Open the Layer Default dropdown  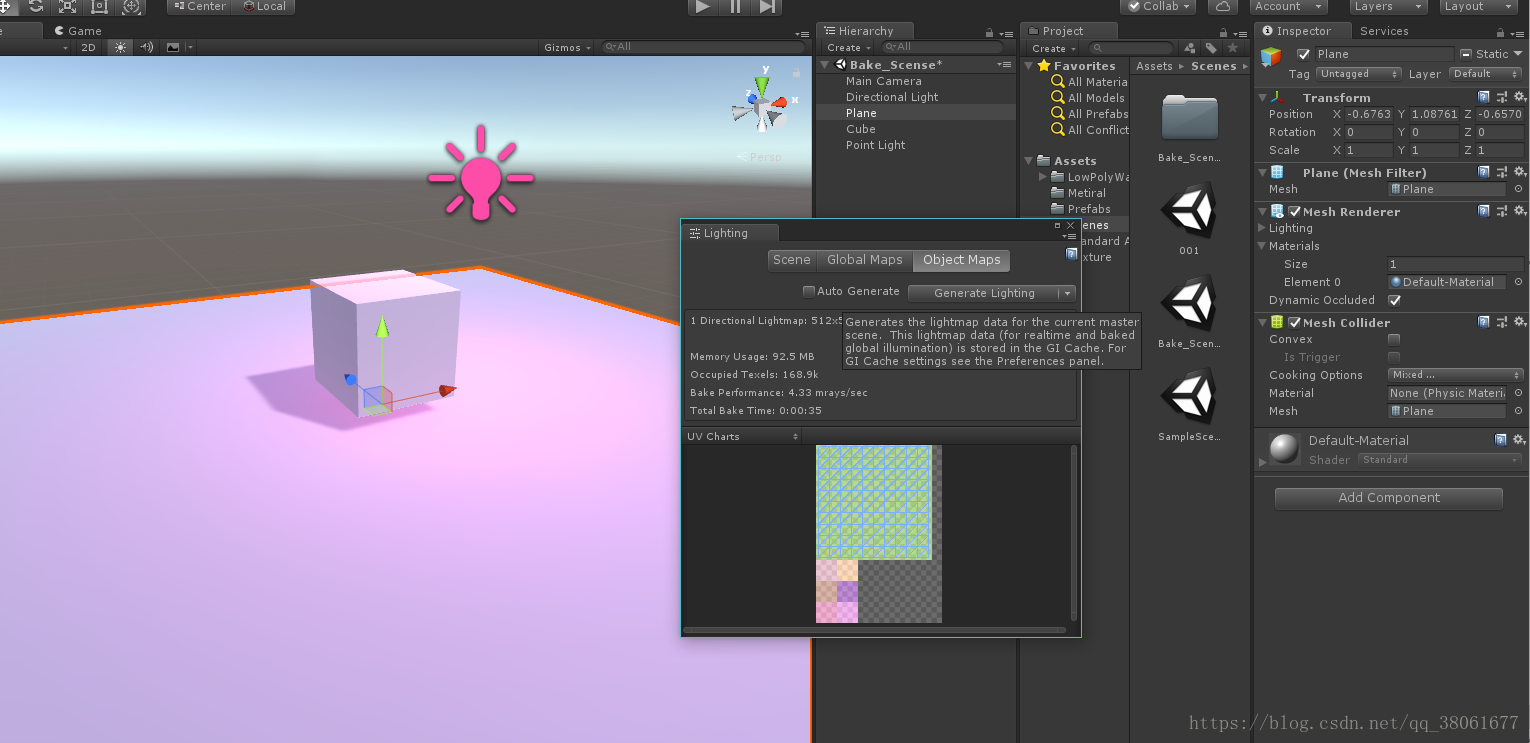point(1484,74)
